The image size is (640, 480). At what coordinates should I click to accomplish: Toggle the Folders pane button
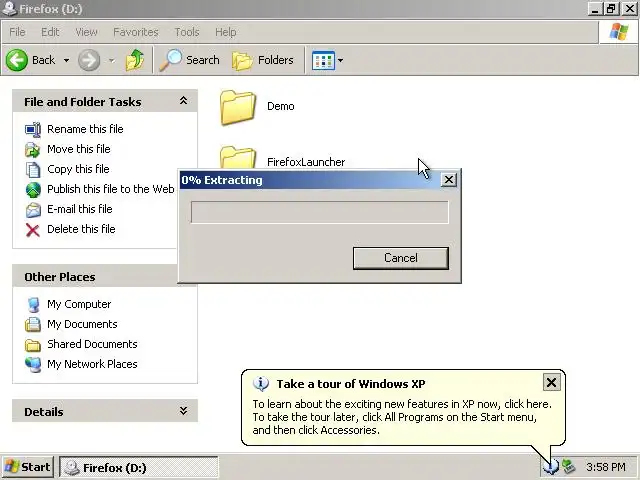coord(262,60)
